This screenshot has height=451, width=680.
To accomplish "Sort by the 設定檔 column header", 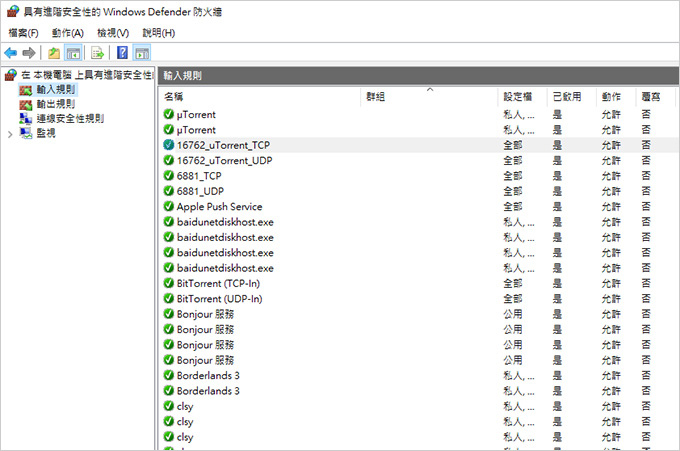I will pyautogui.click(x=523, y=97).
